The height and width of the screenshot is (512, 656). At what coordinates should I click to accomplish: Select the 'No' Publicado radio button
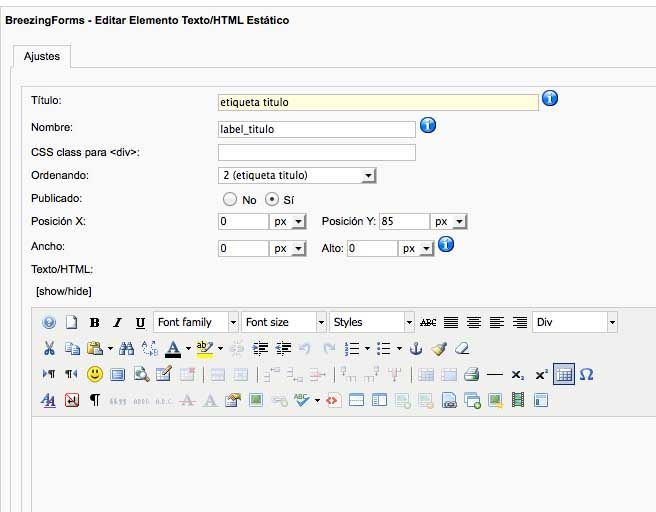(230, 199)
